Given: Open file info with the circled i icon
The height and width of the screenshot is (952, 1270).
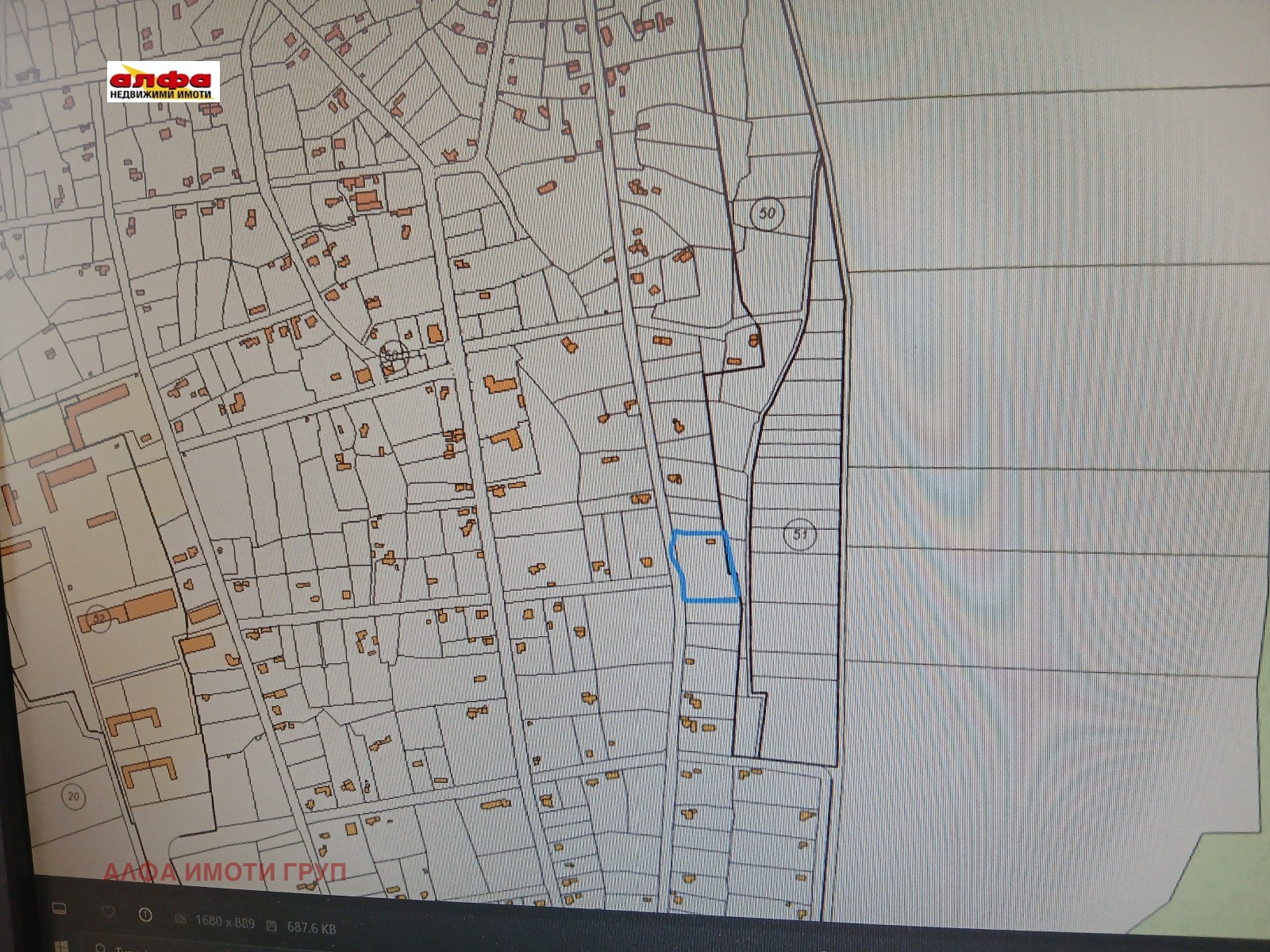Looking at the screenshot, I should pos(145,916).
